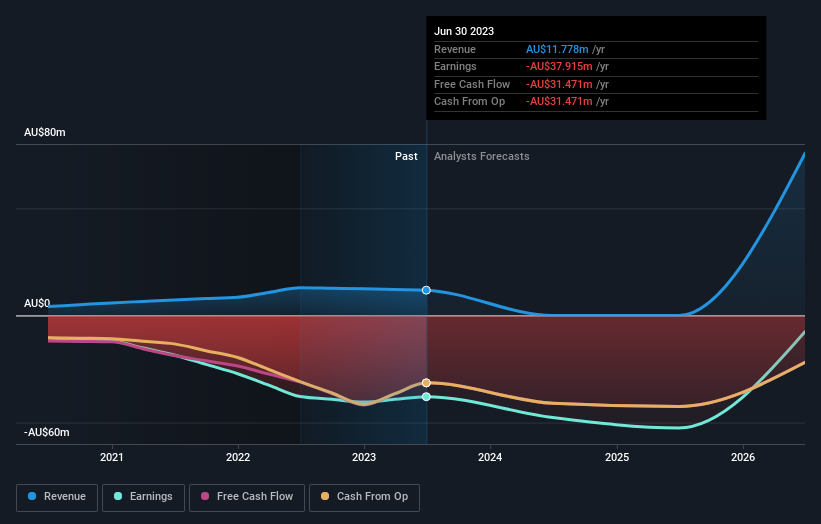821x524 pixels.
Task: Click the AU$0 y-axis label
Action: (37, 304)
